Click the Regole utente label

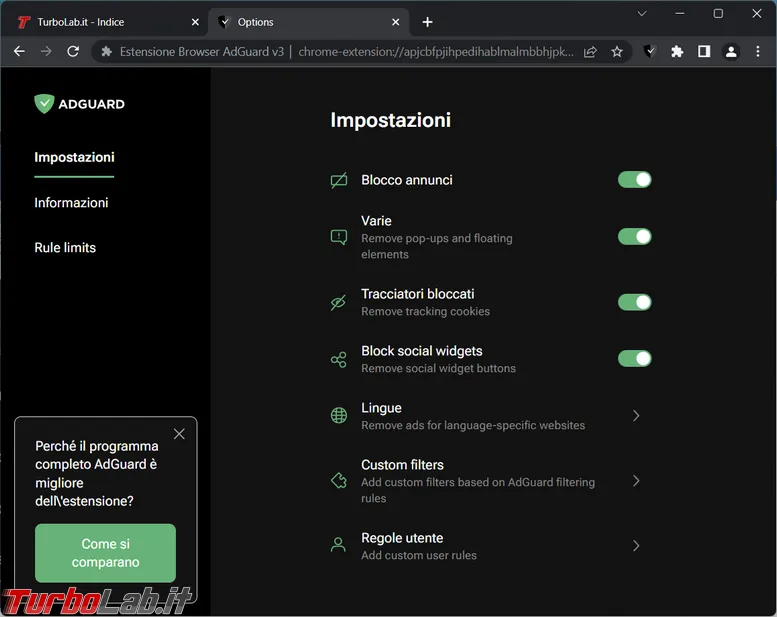pyautogui.click(x=402, y=538)
